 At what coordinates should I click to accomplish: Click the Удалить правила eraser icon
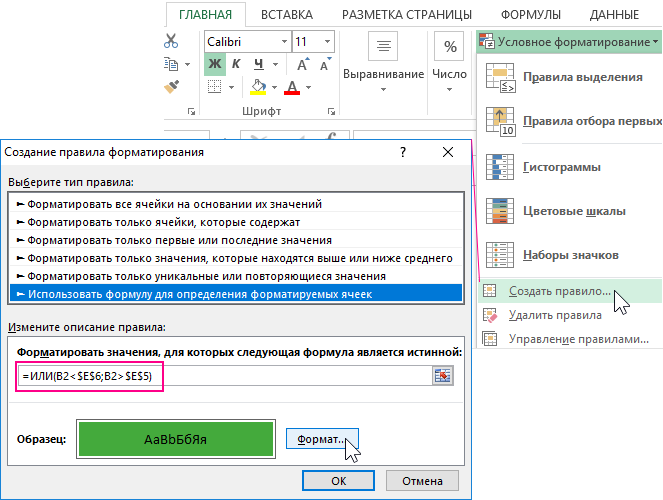point(490,315)
